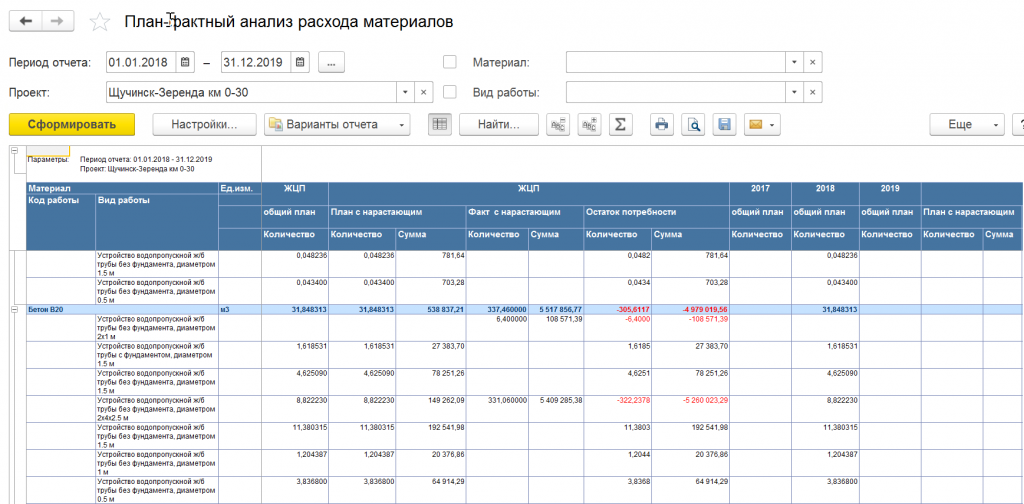Enable the Материал filter checkbox

(x=450, y=62)
